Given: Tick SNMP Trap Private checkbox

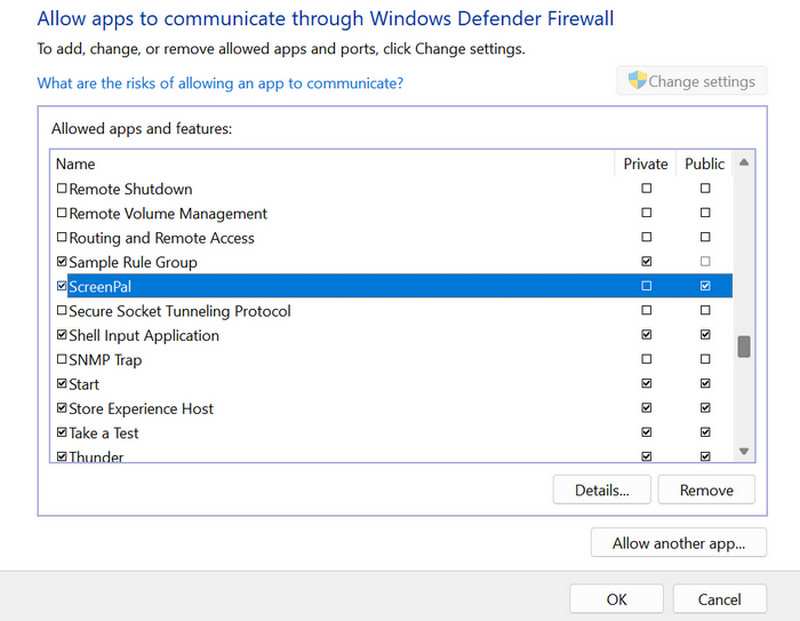Looking at the screenshot, I should point(646,359).
